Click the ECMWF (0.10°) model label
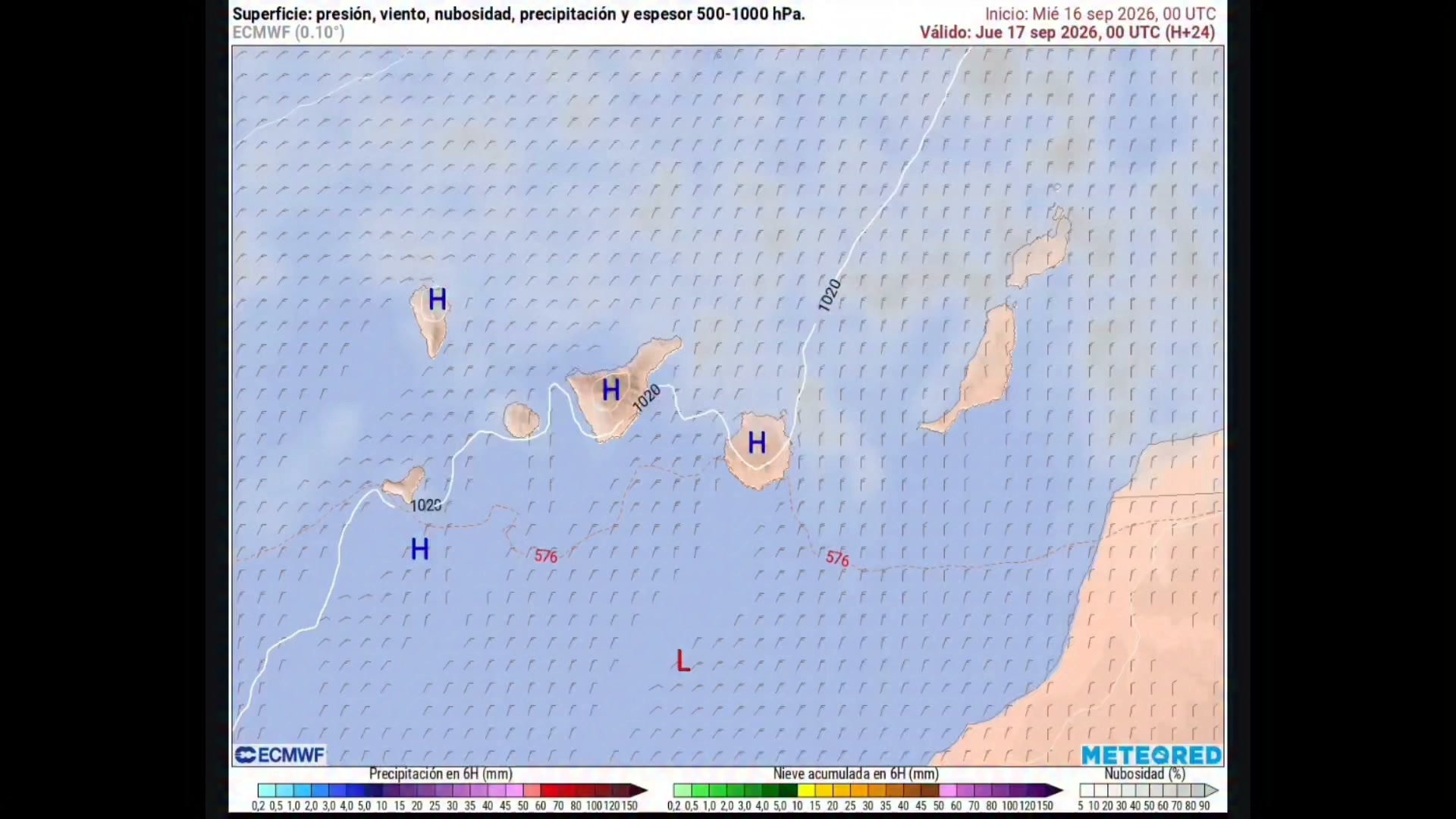The width and height of the screenshot is (1456, 819). (x=288, y=32)
